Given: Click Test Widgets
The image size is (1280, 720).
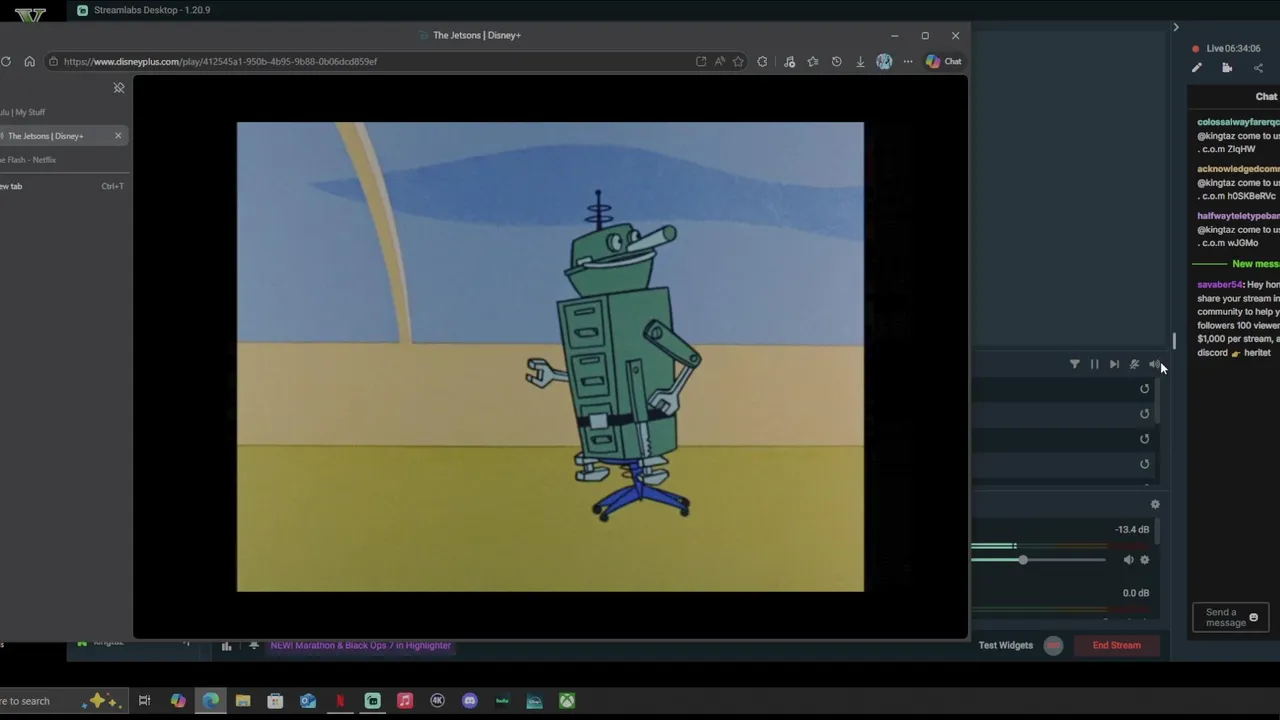Looking at the screenshot, I should (1006, 645).
